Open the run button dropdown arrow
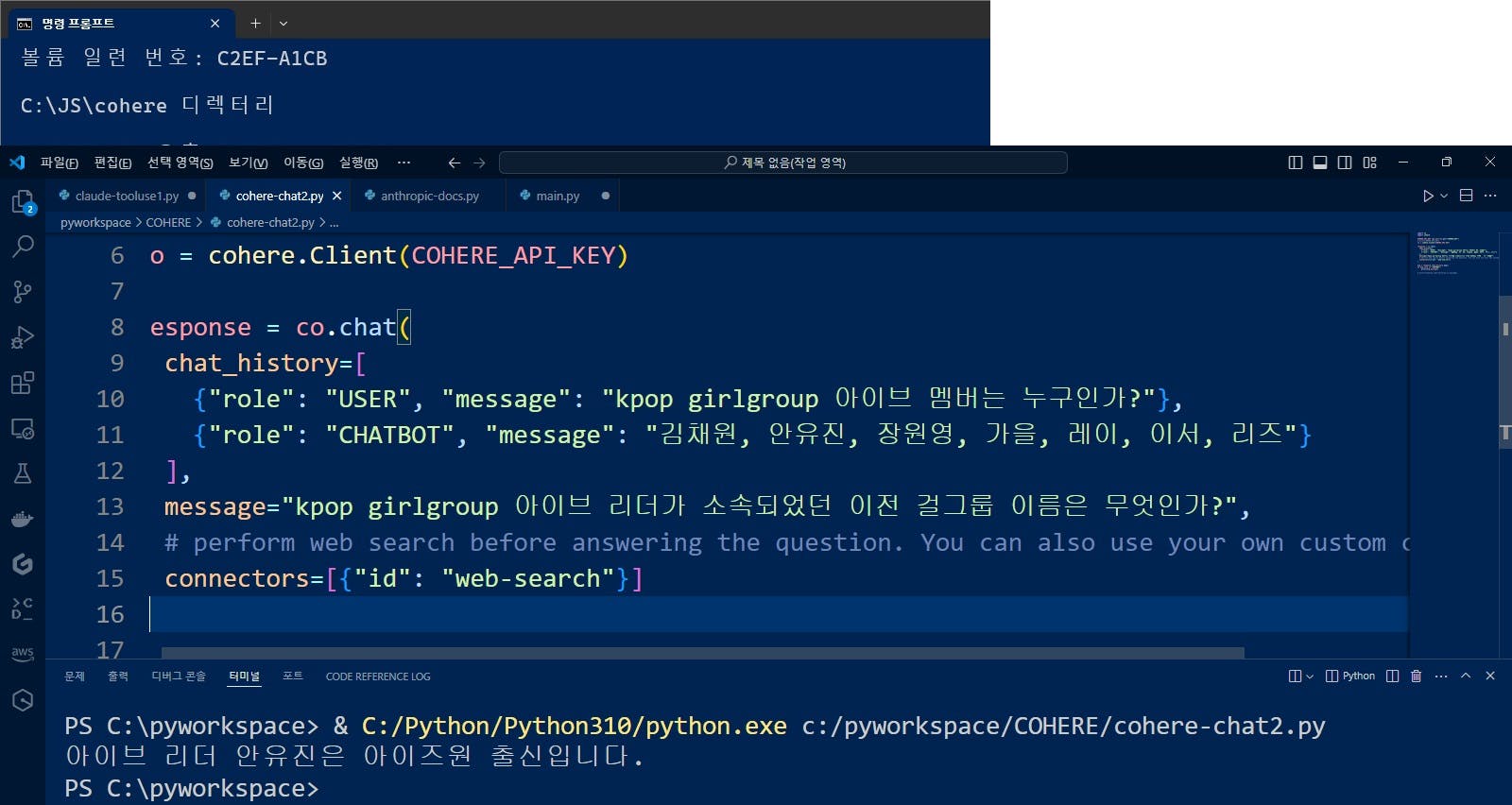This screenshot has height=805, width=1512. click(1444, 196)
